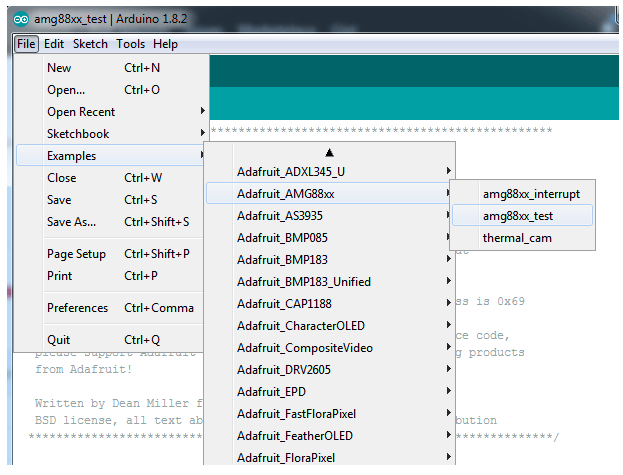Click the Arduino logo in the title bar
The width and height of the screenshot is (623, 475).
(21, 19)
